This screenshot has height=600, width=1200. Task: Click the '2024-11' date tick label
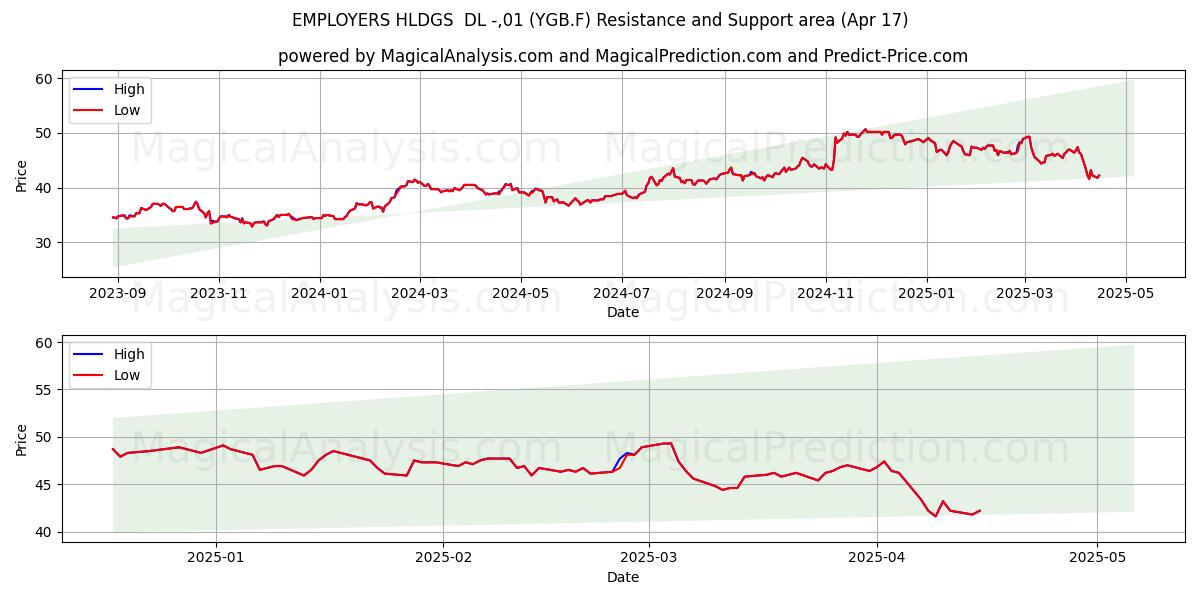tap(825, 294)
